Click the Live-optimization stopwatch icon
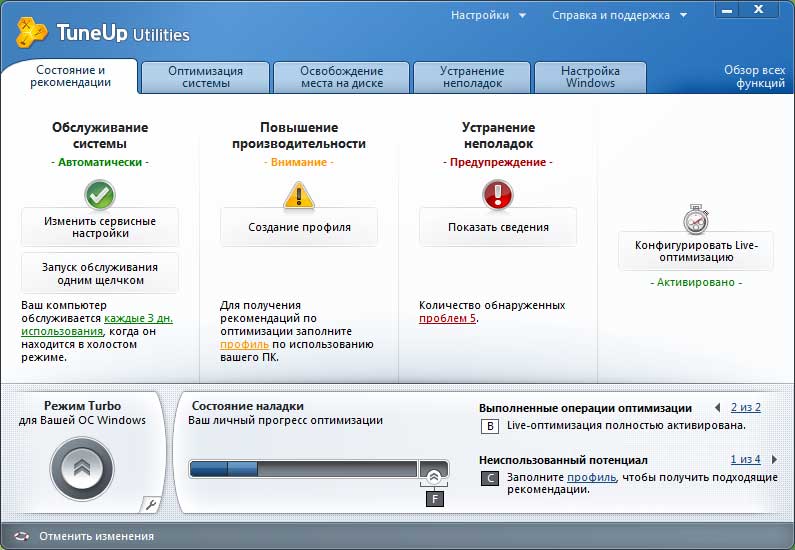 pyautogui.click(x=695, y=218)
